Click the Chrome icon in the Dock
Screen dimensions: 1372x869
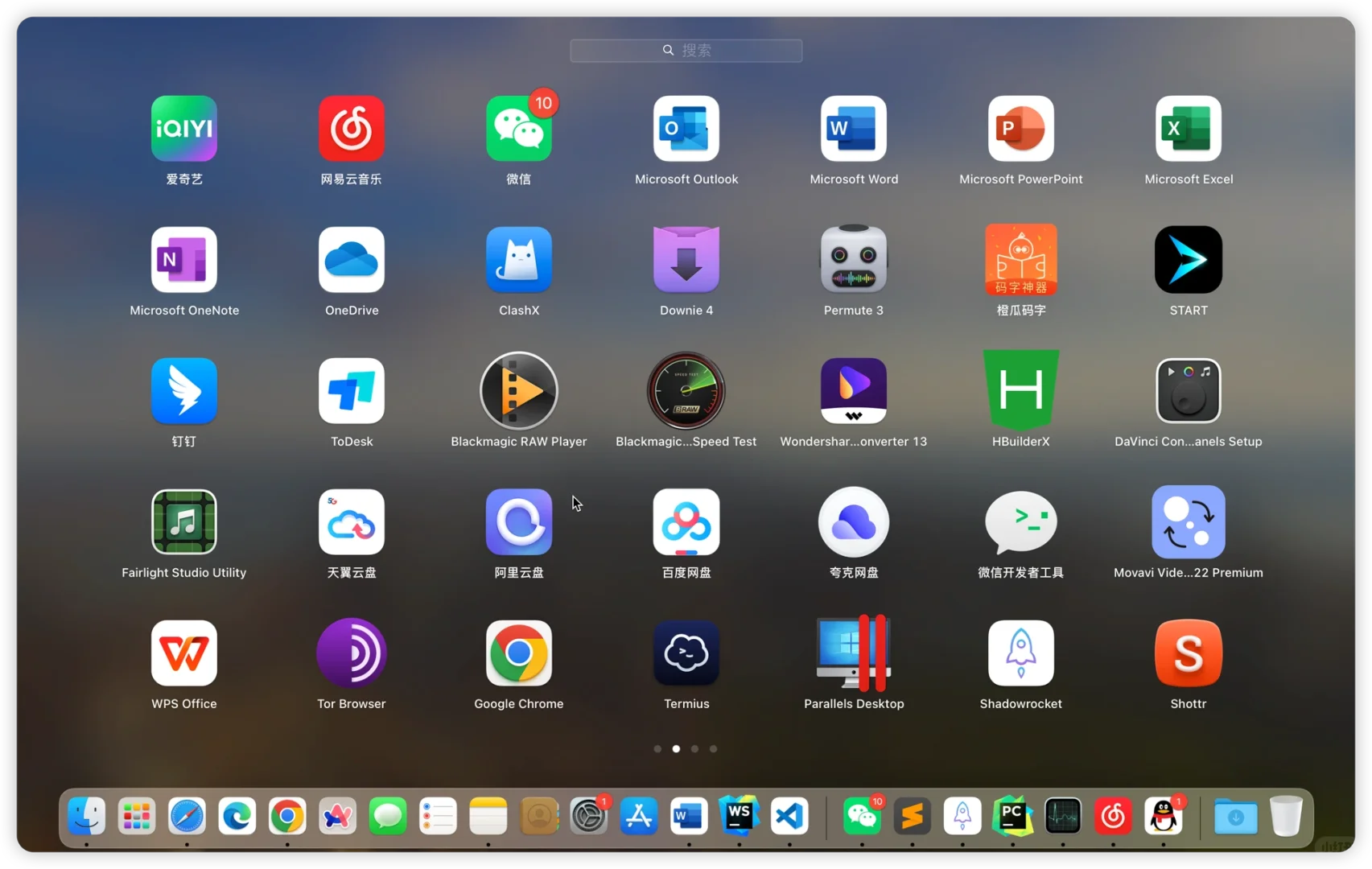(287, 817)
